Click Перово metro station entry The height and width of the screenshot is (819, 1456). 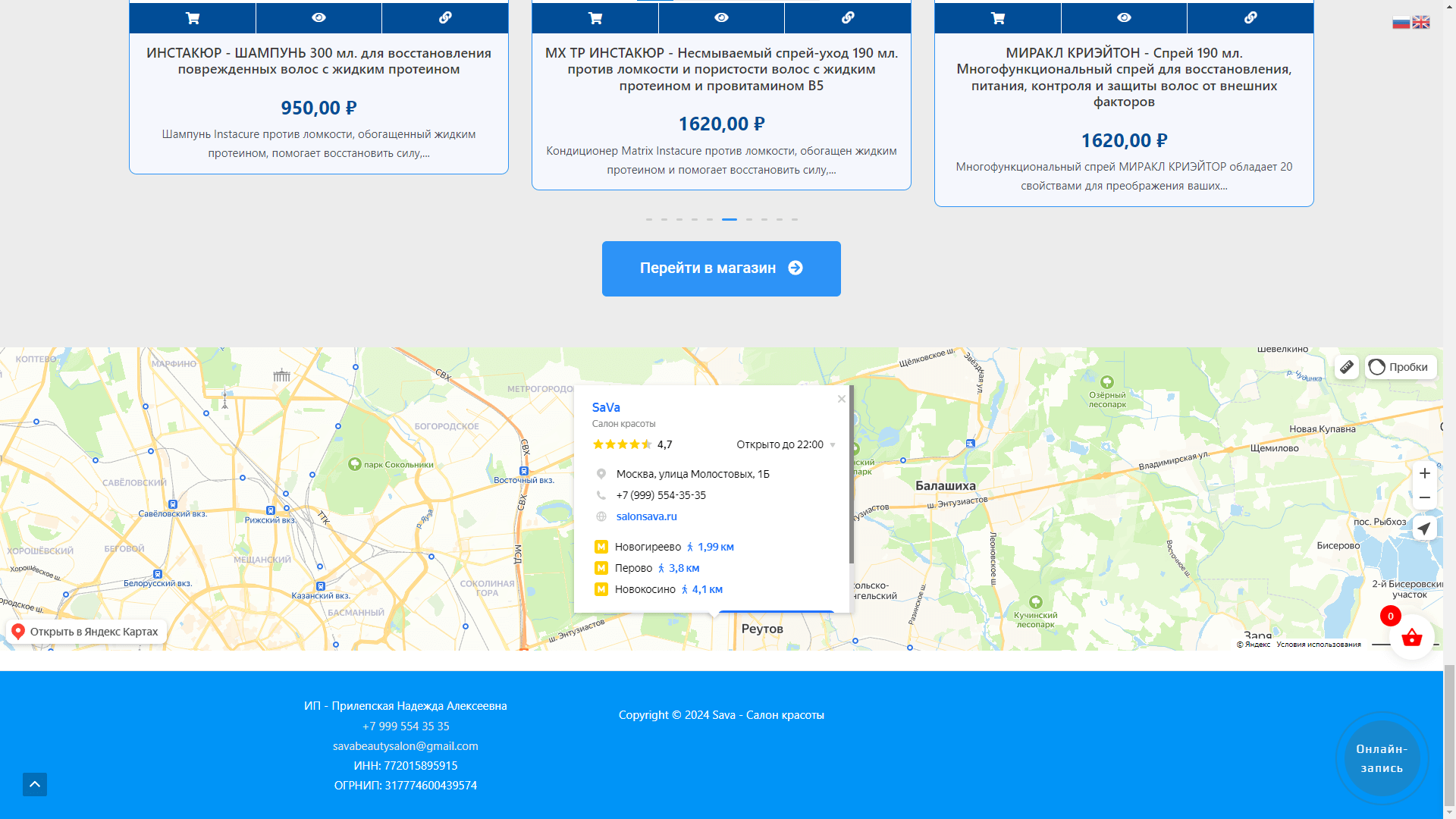pos(633,568)
